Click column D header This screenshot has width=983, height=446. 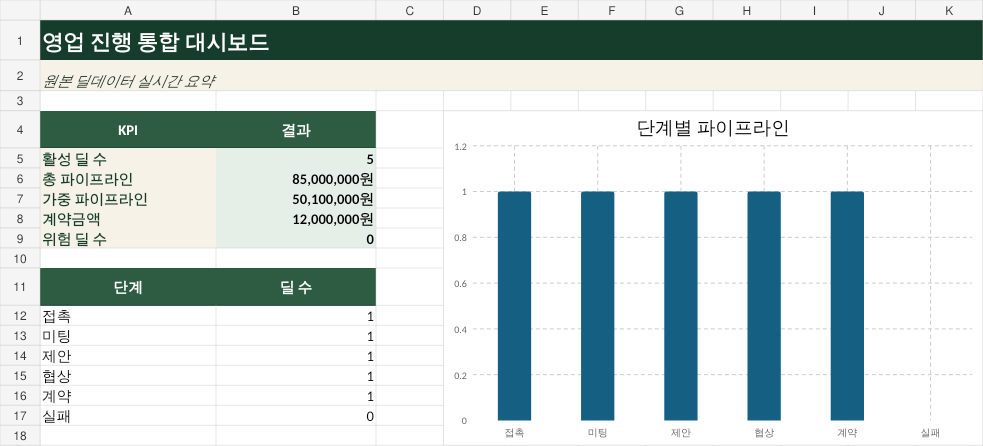(477, 10)
